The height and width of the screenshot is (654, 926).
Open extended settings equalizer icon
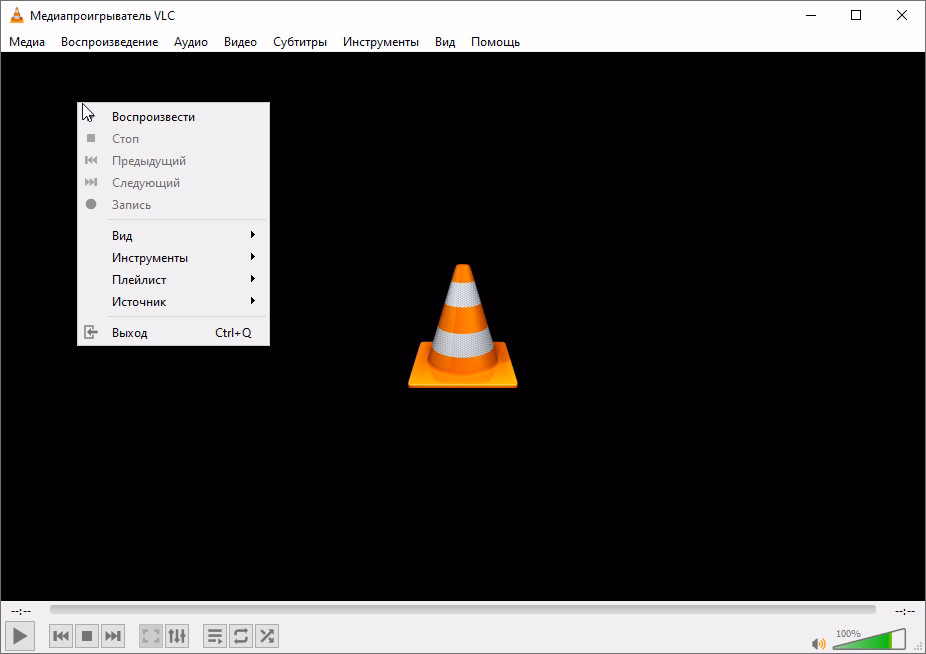tap(177, 636)
